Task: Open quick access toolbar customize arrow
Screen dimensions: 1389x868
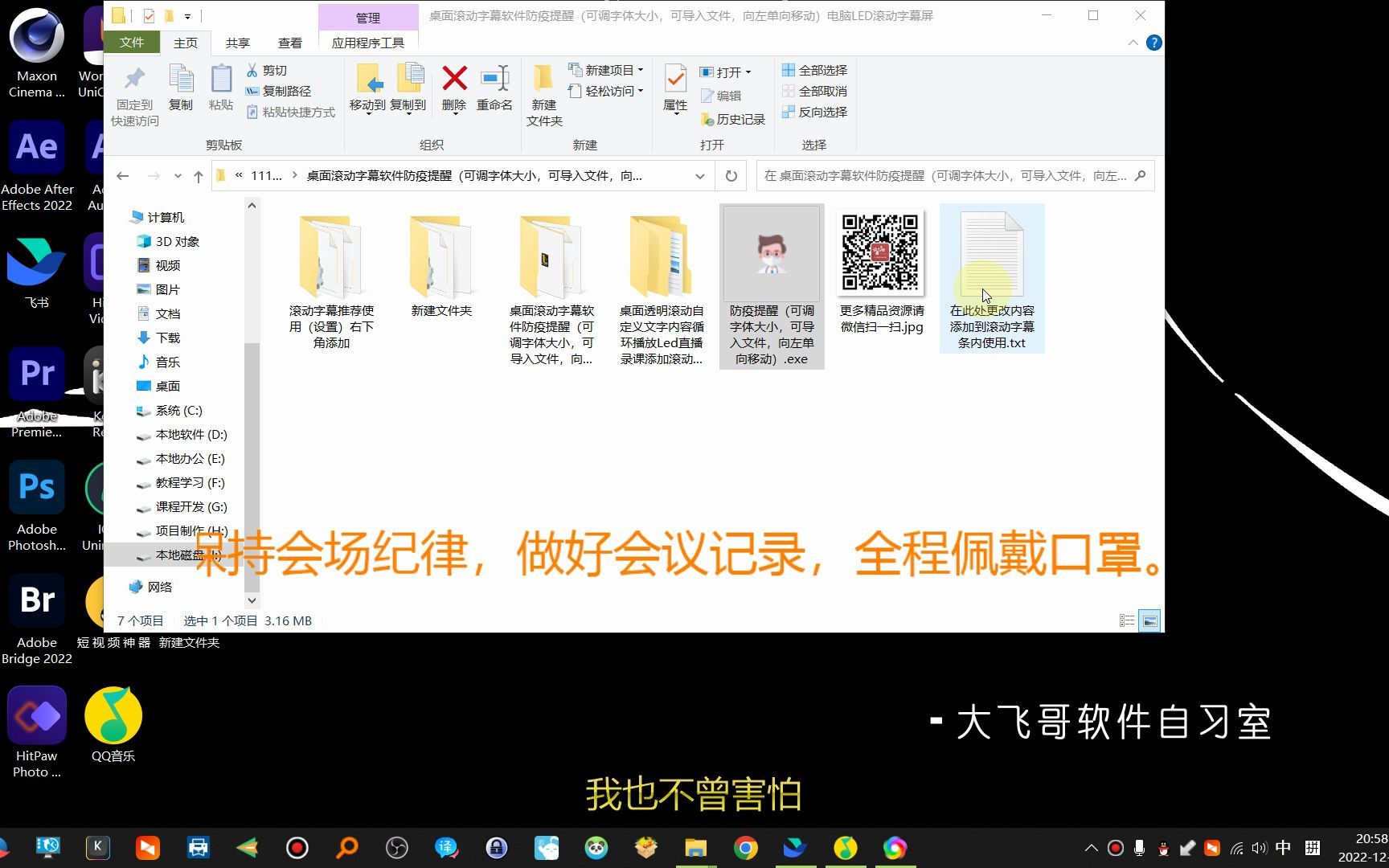Action: pos(187,16)
